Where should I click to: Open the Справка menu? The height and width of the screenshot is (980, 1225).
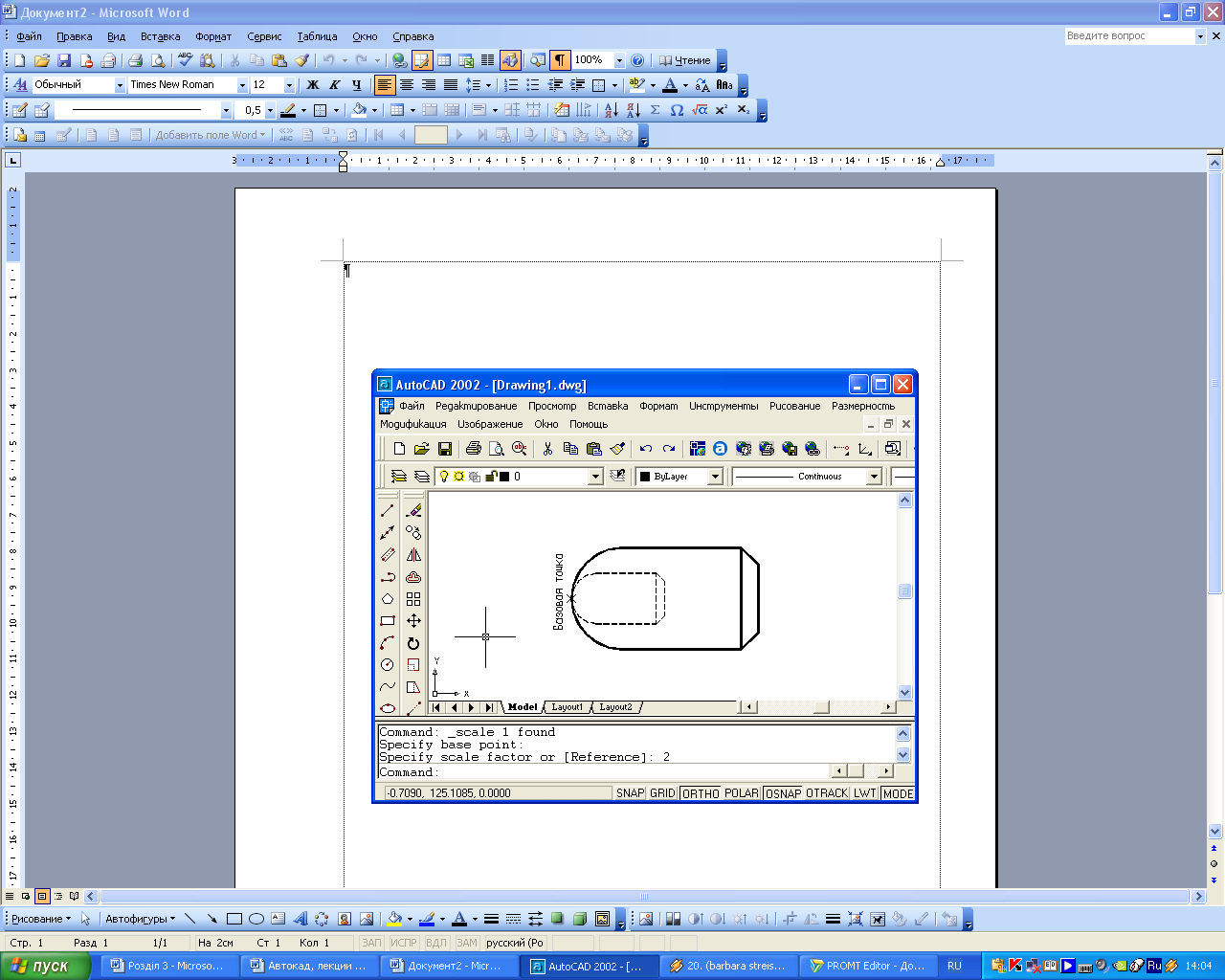(x=413, y=36)
